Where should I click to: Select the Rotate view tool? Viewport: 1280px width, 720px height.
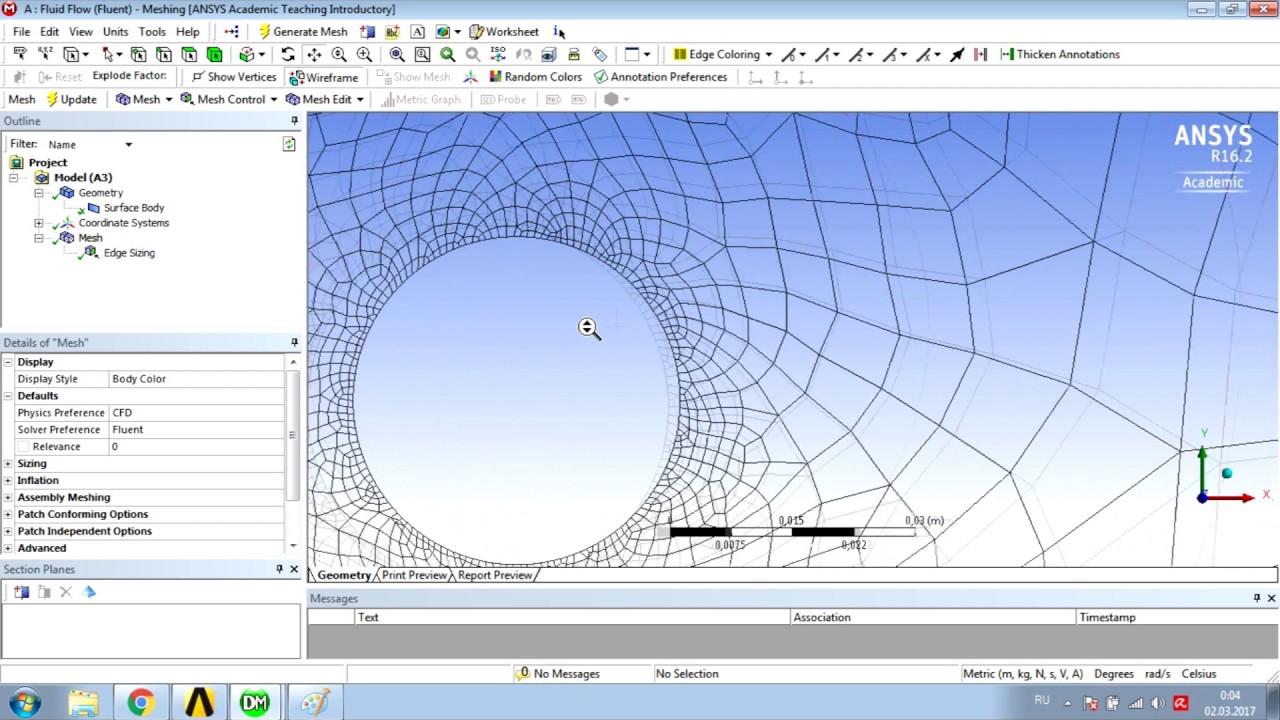[x=288, y=54]
